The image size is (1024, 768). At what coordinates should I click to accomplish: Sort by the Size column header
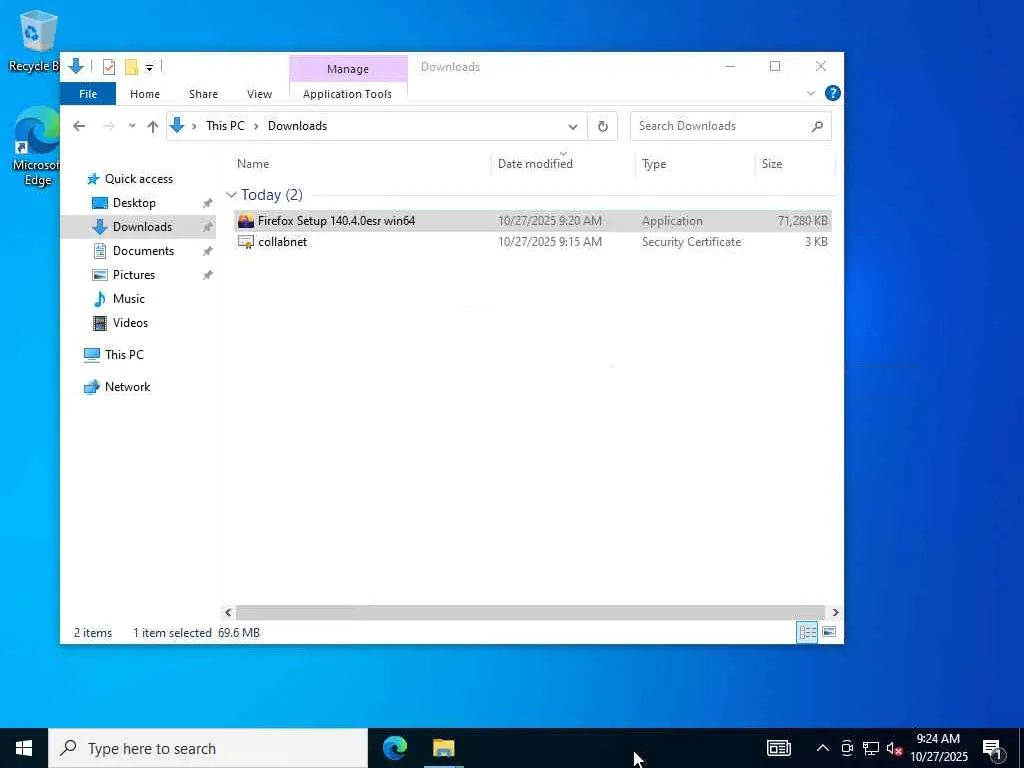point(795,164)
